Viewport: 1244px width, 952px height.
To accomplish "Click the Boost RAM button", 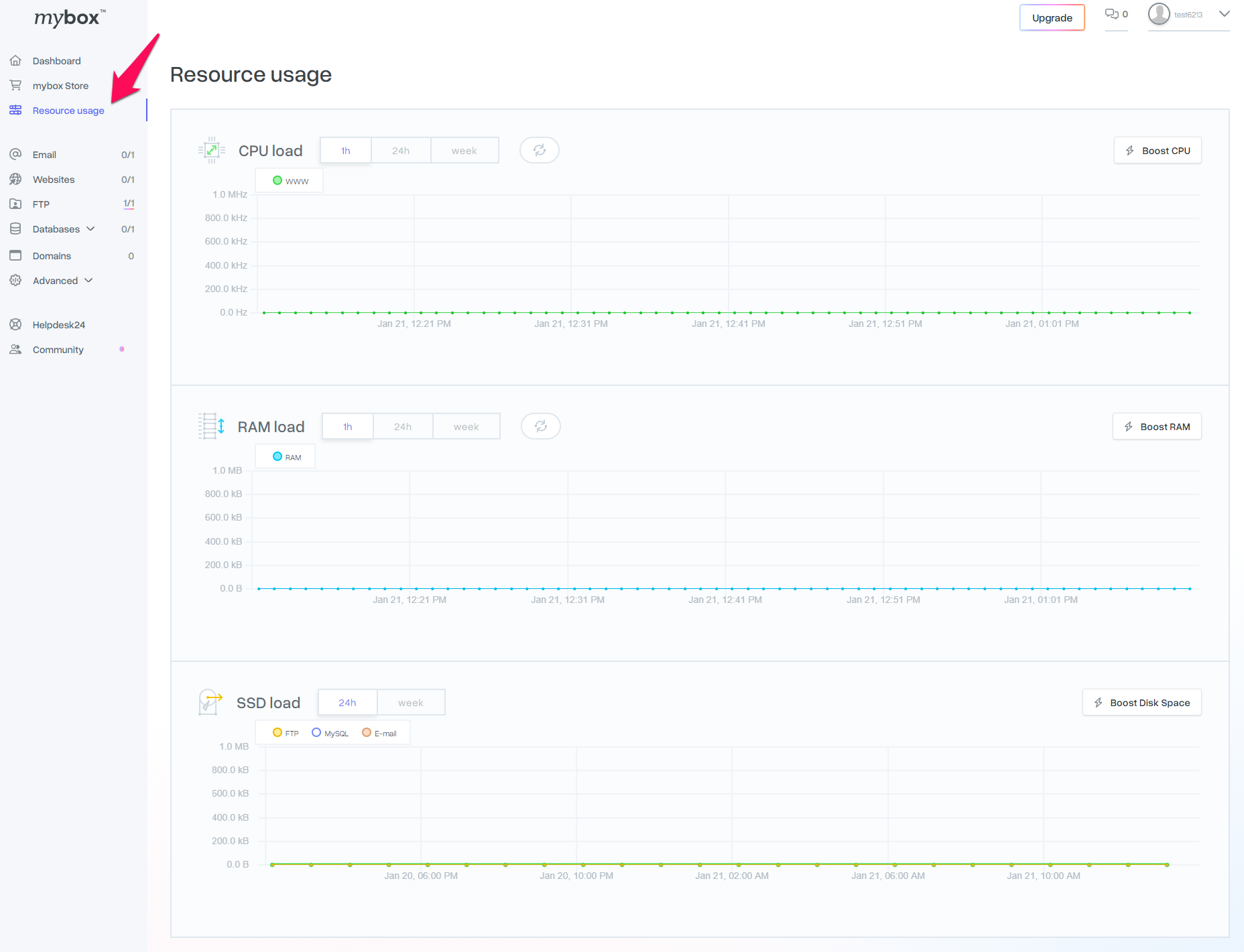I will (1157, 426).
